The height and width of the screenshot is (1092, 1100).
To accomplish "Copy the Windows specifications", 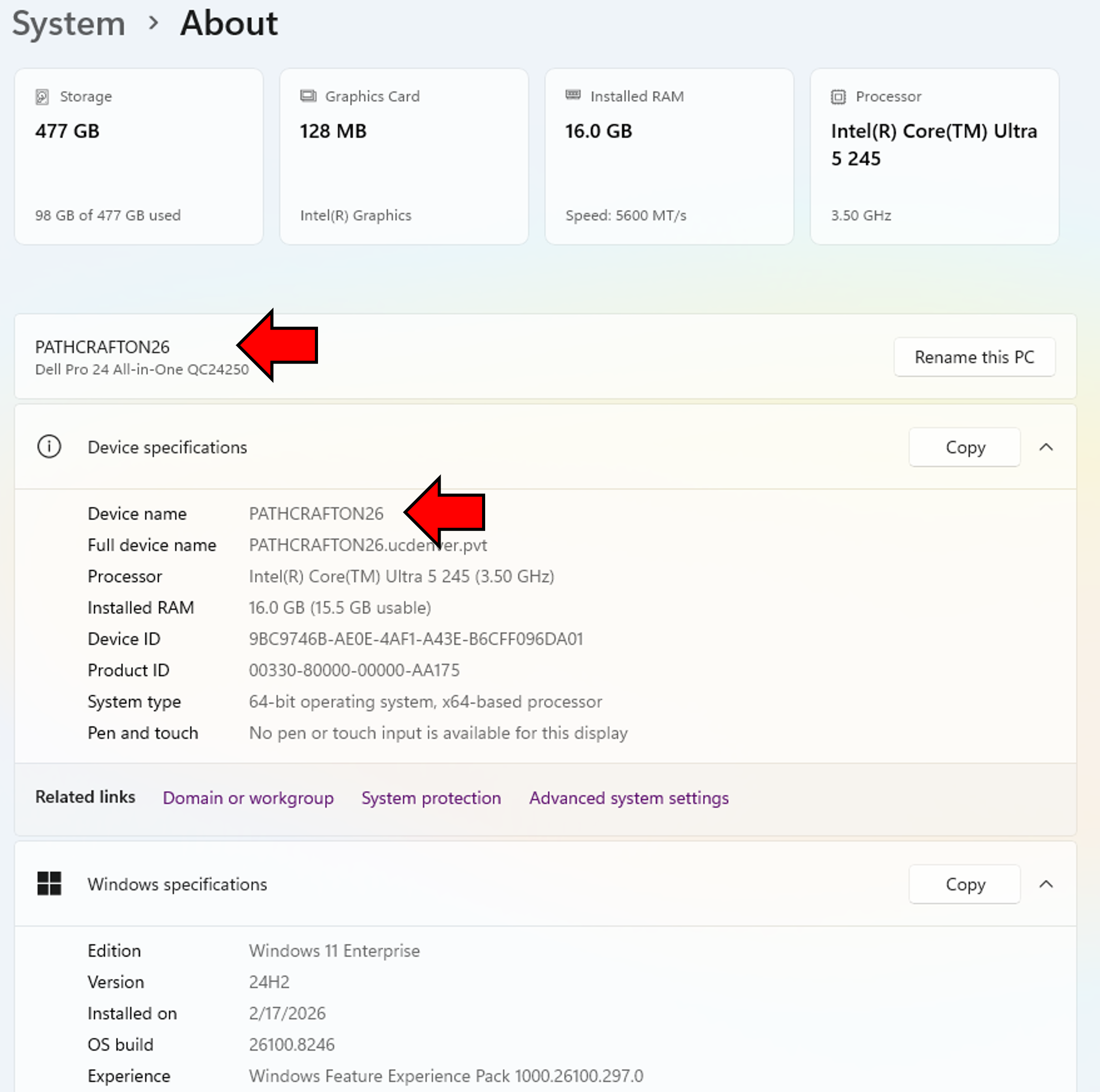I will [x=965, y=884].
